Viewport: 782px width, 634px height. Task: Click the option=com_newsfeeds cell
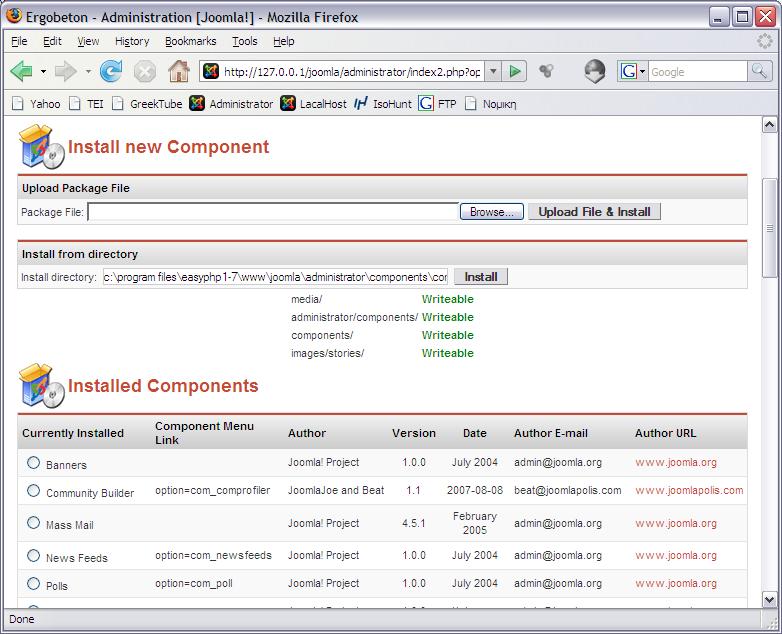(x=213, y=555)
